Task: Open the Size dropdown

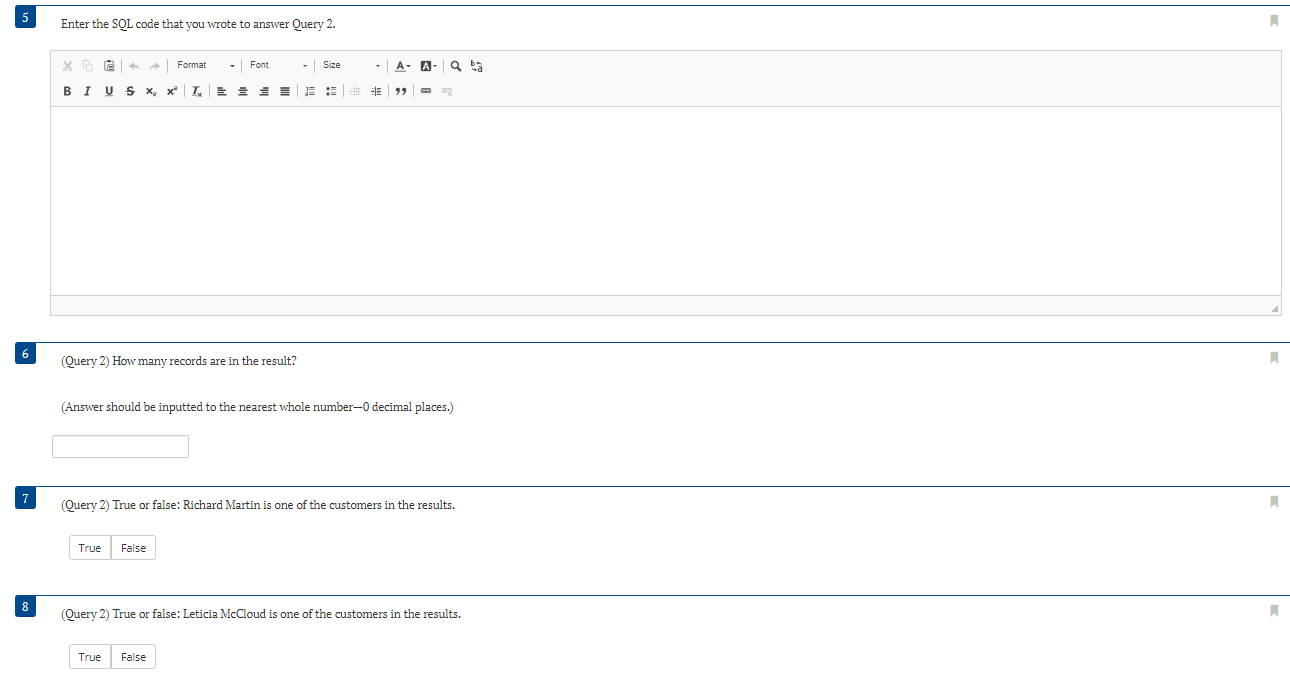Action: click(351, 65)
